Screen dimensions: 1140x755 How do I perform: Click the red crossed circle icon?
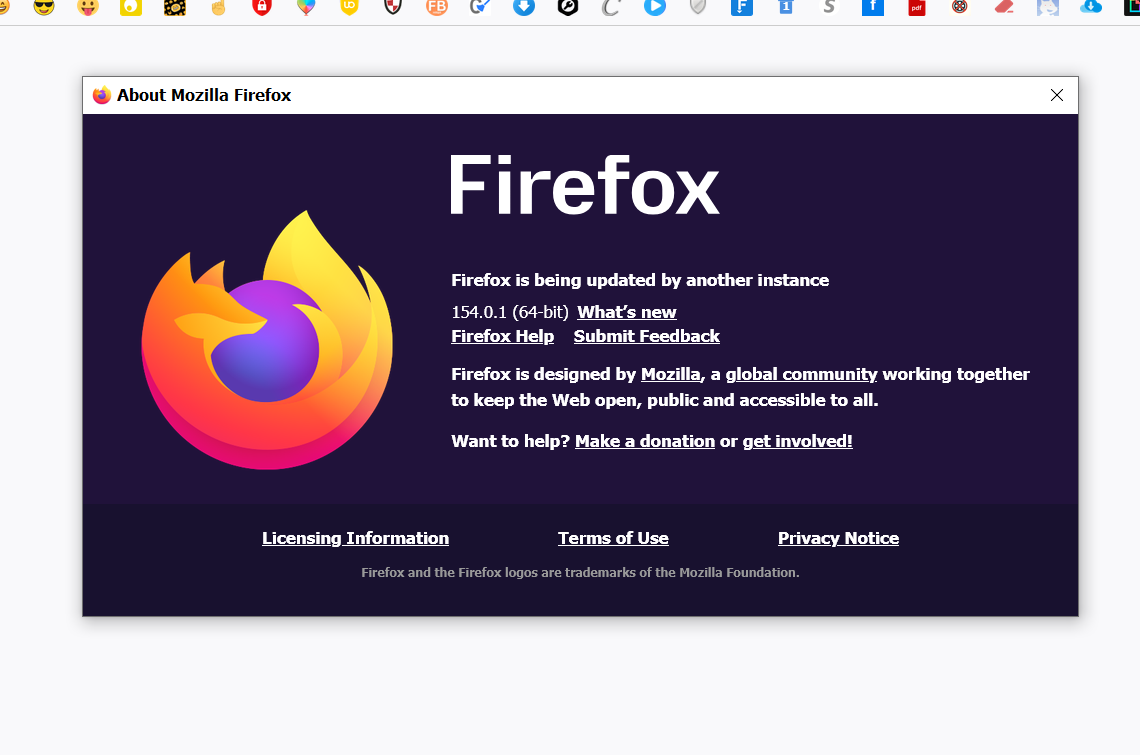coord(960,7)
